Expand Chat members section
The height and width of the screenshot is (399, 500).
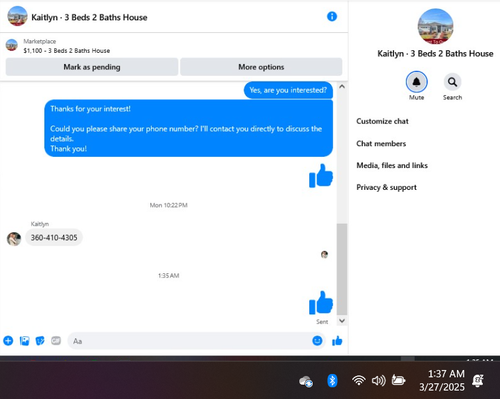click(x=381, y=144)
